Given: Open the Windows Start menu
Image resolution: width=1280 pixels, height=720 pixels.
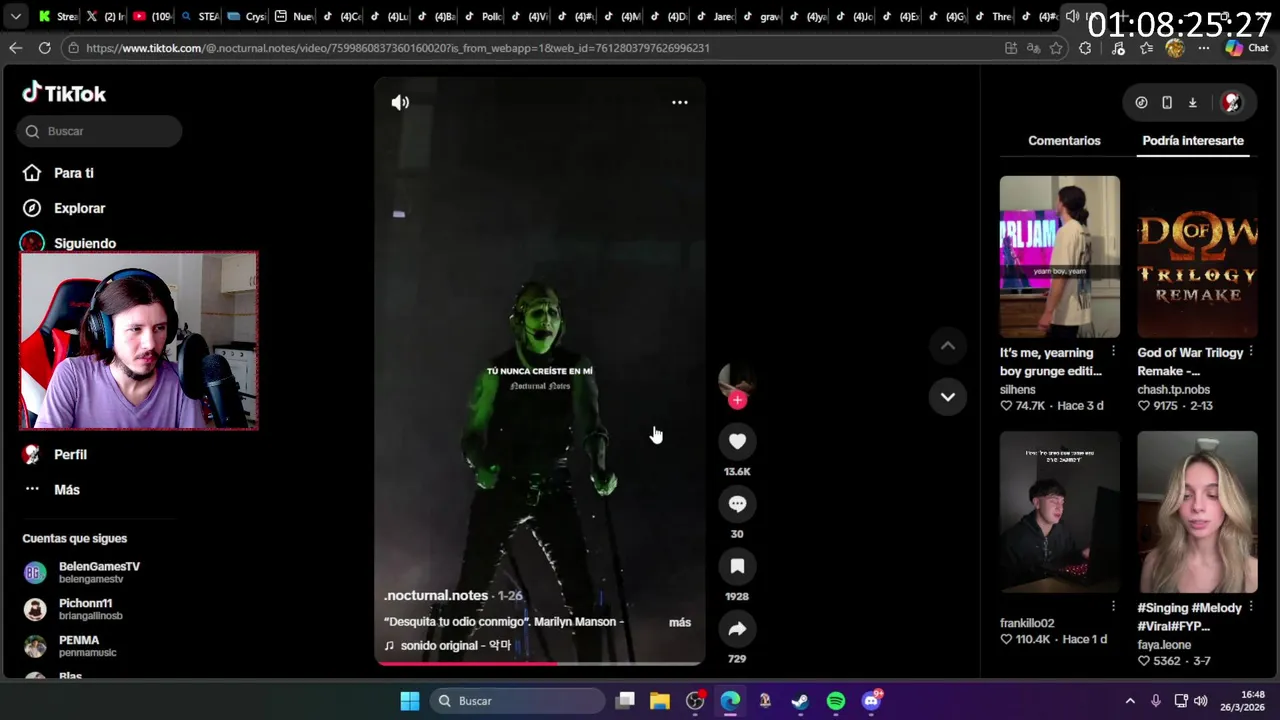Looking at the screenshot, I should click(410, 701).
